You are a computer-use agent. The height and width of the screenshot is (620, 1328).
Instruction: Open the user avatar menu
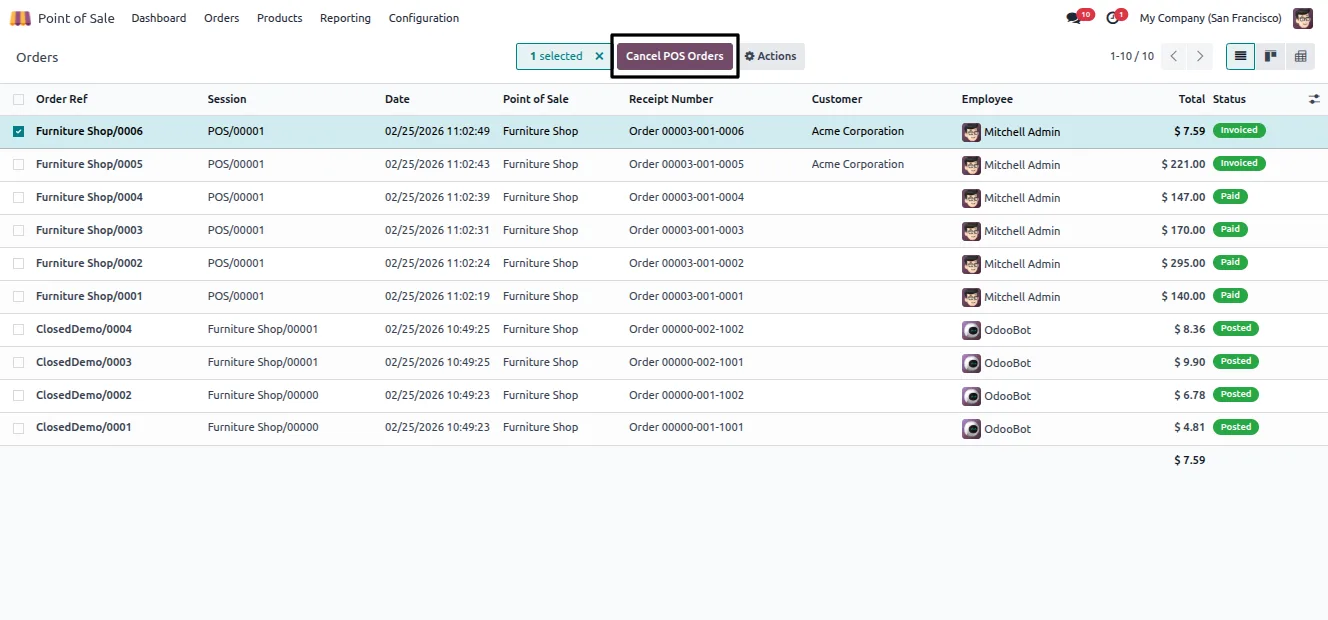pyautogui.click(x=1302, y=18)
